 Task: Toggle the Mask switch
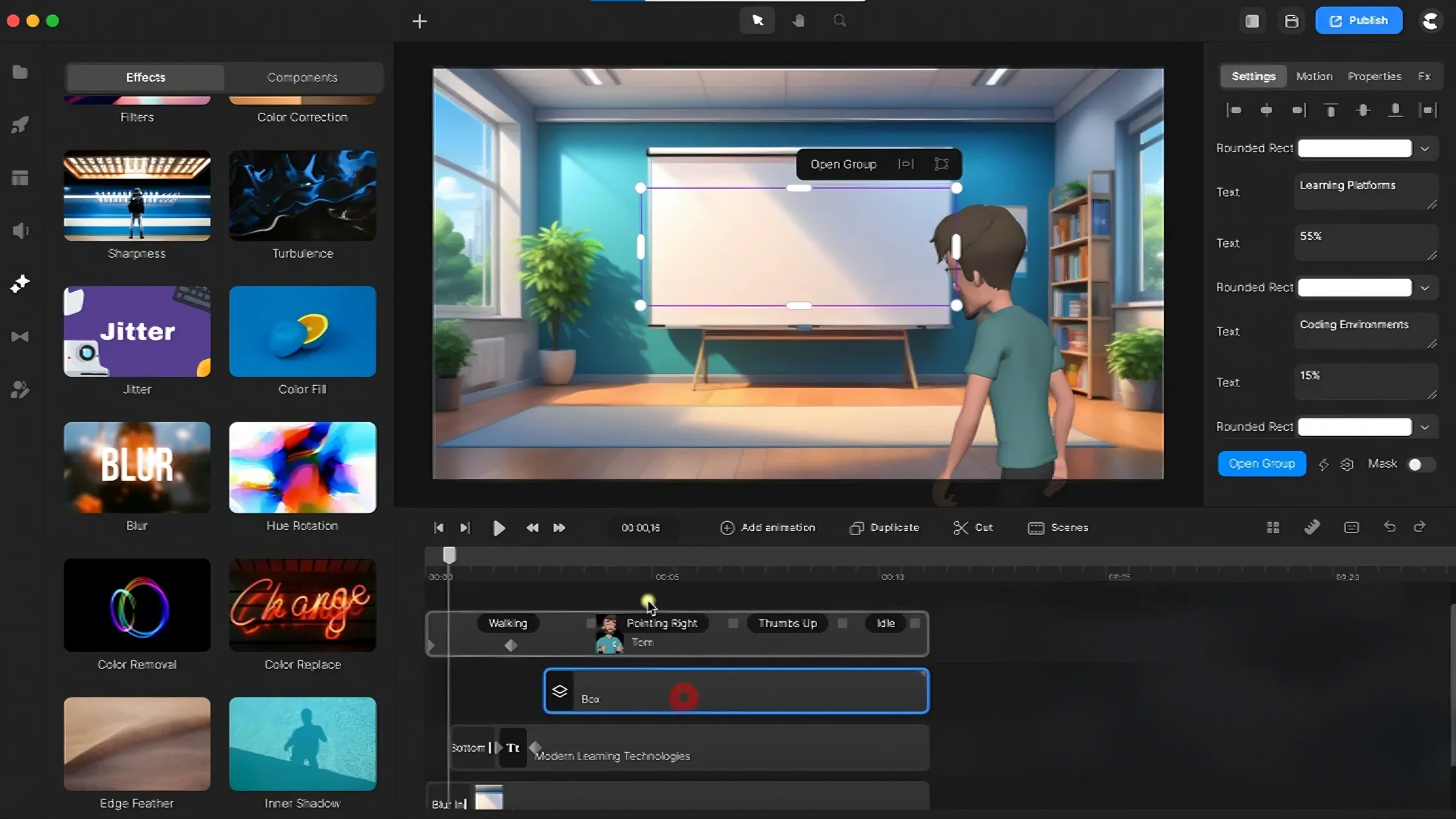click(1421, 464)
